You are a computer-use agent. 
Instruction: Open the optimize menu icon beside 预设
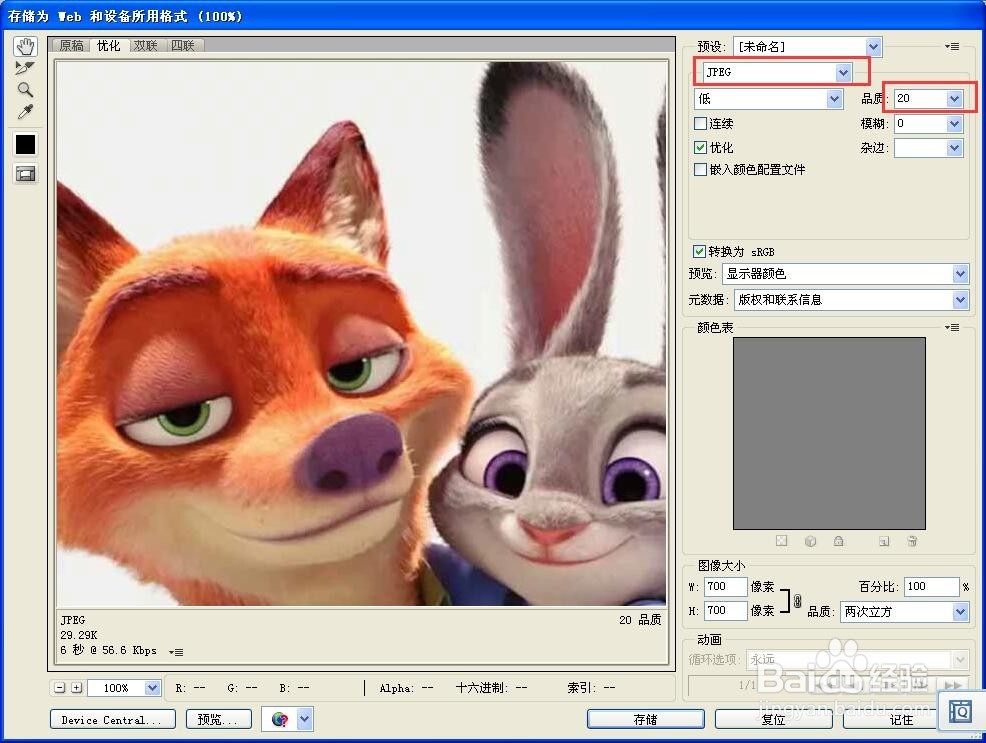952,47
